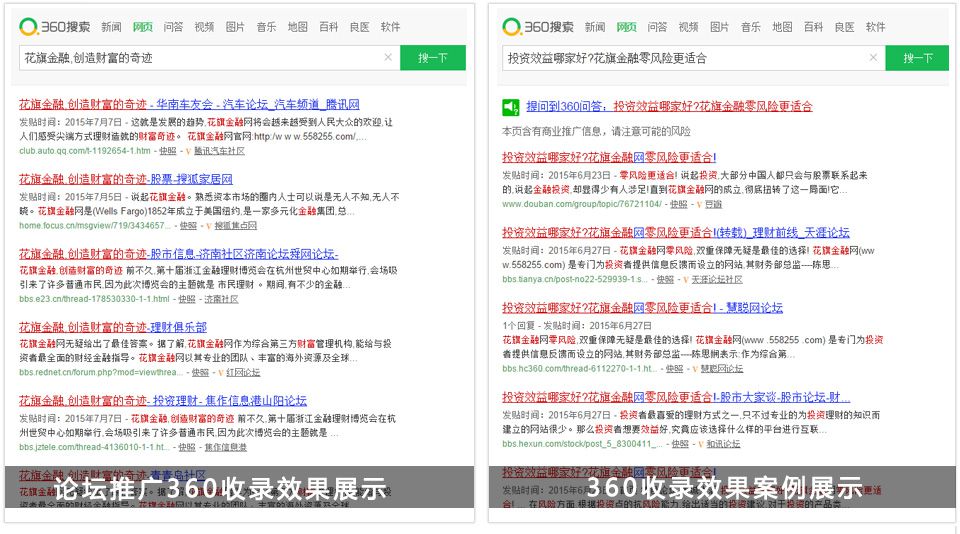
Task: Click the V badge beside 红网论坛
Action: [x=221, y=372]
